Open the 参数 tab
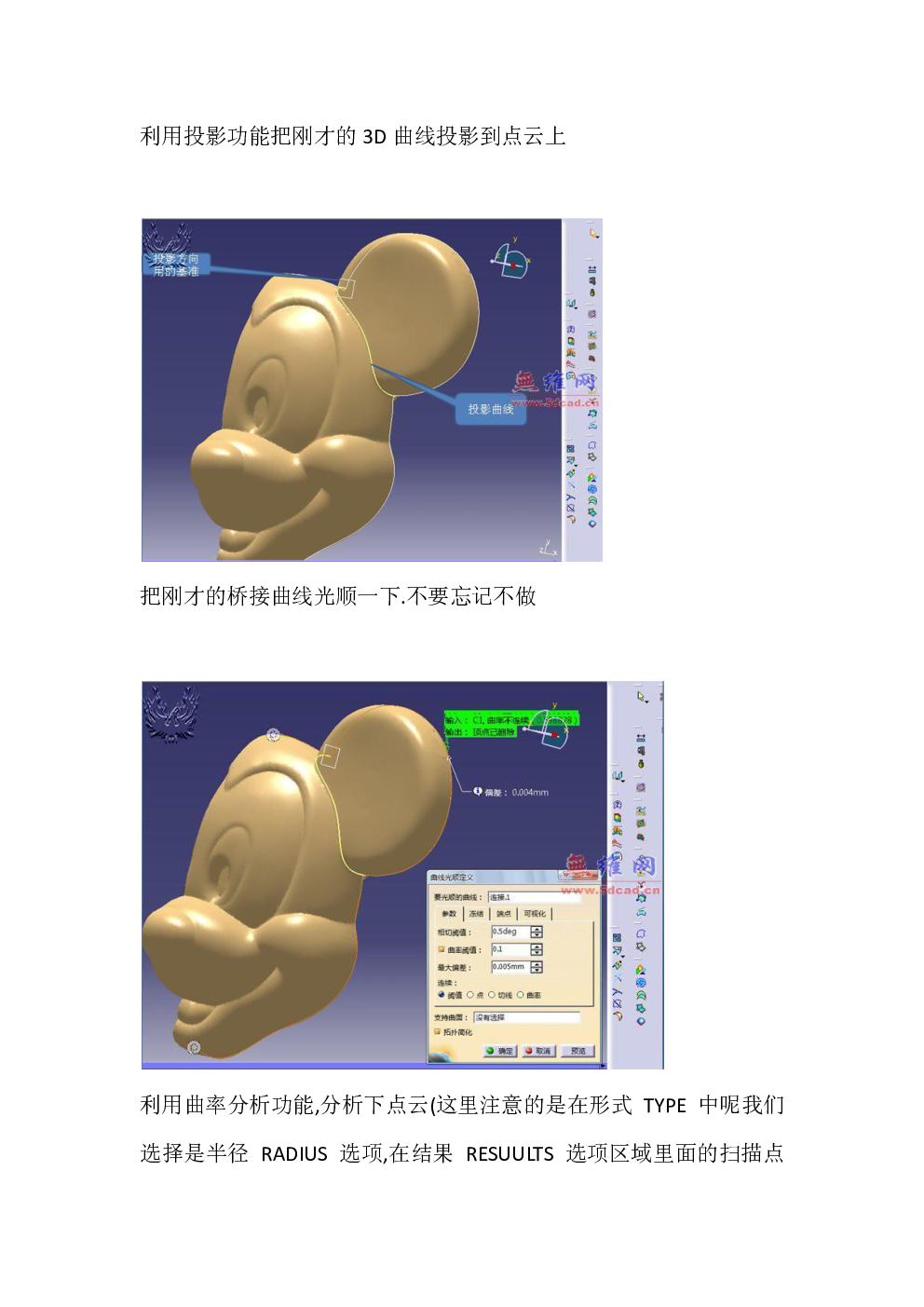The width and height of the screenshot is (924, 1307). point(449,914)
